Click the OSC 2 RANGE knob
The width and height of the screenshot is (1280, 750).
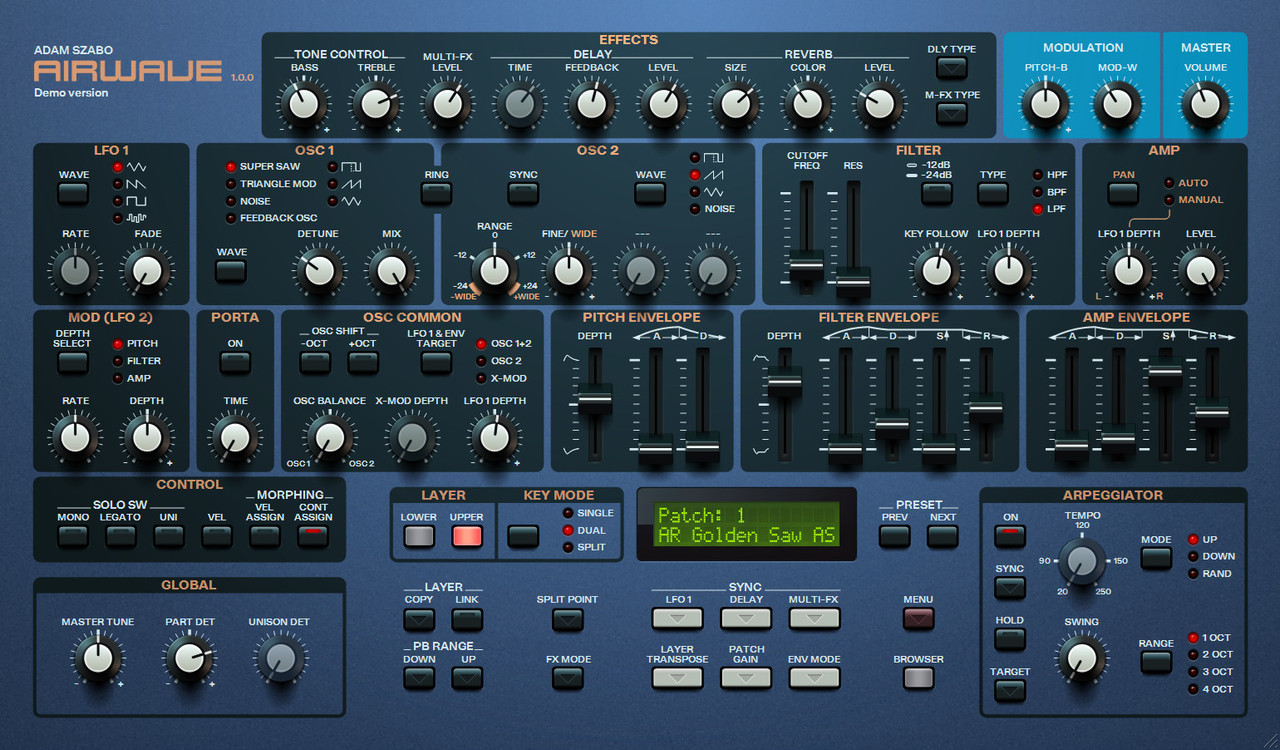[x=494, y=270]
